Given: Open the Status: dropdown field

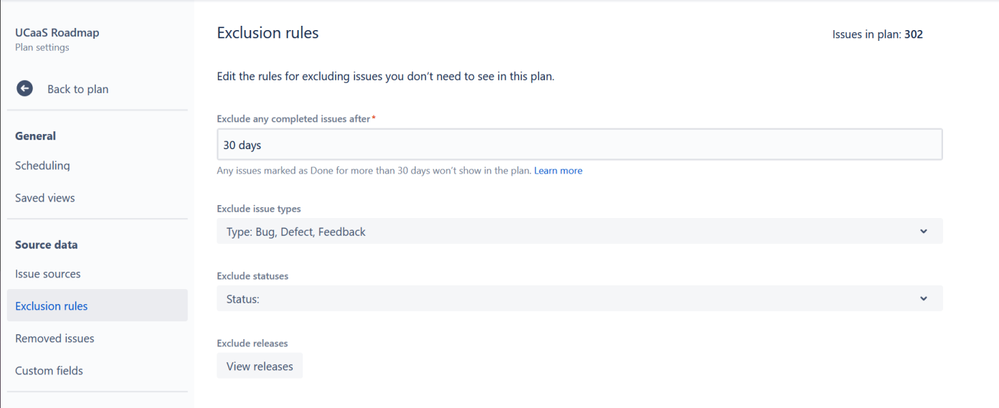Looking at the screenshot, I should (x=579, y=298).
